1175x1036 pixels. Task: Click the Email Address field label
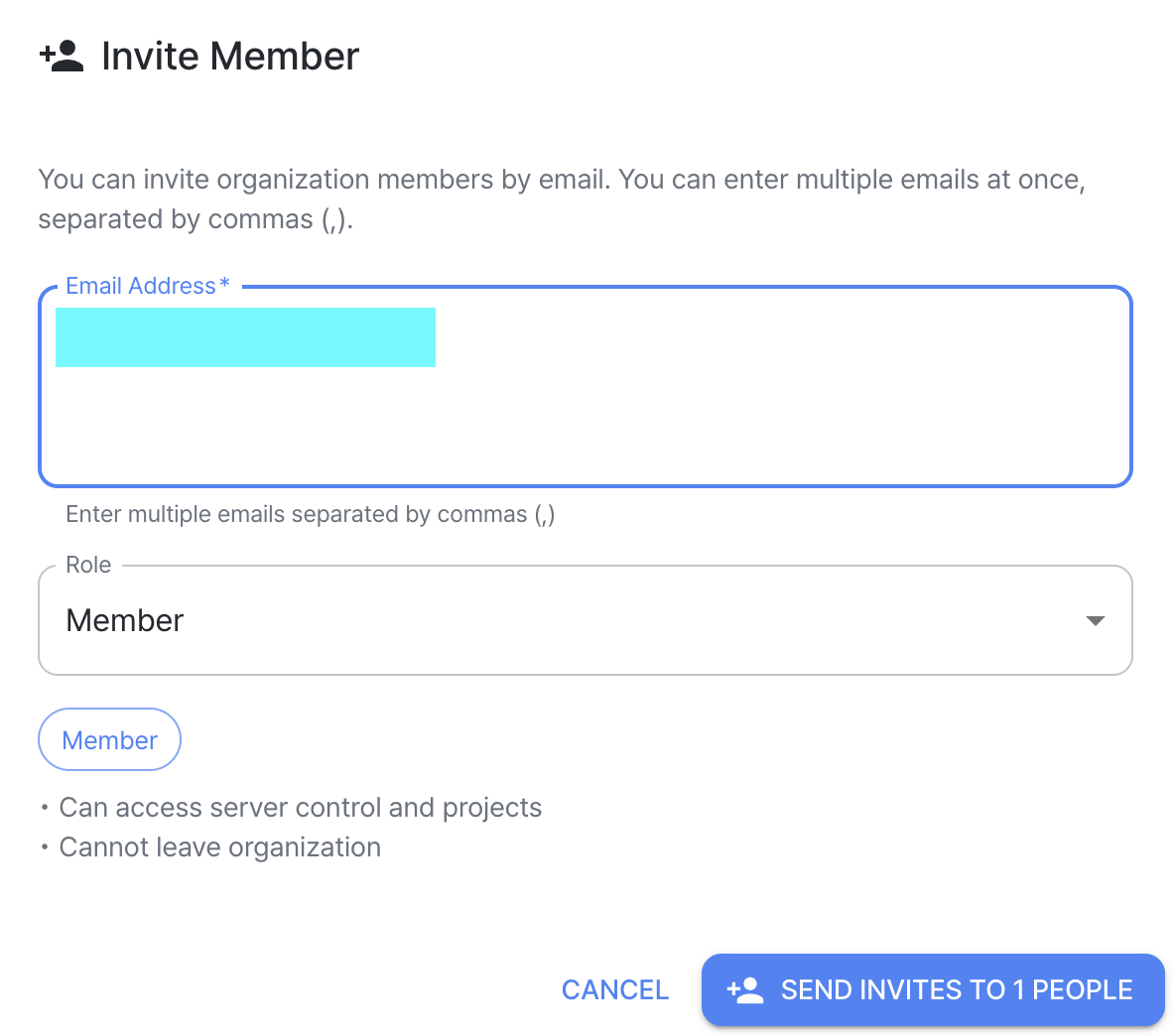click(x=140, y=286)
